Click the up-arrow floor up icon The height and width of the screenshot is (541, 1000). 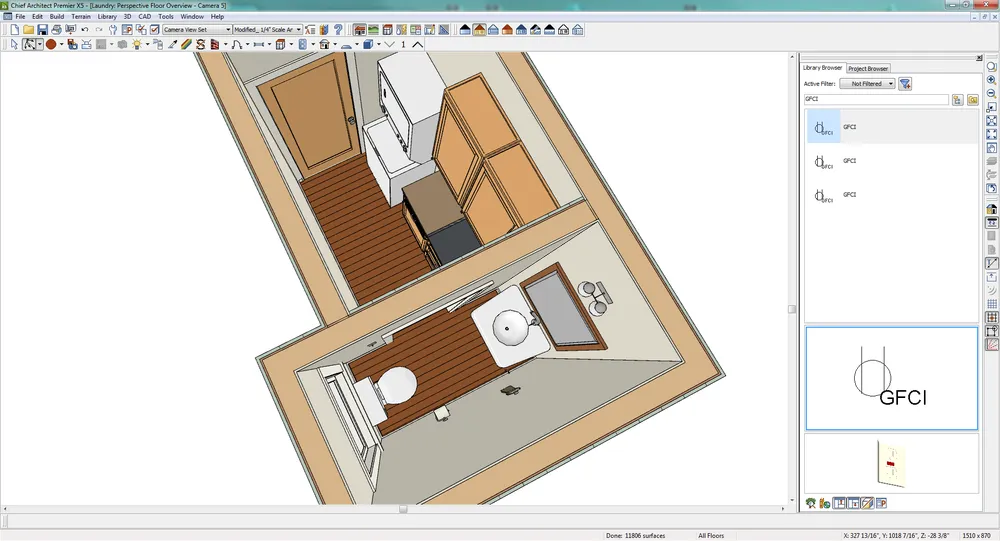pyautogui.click(x=418, y=45)
